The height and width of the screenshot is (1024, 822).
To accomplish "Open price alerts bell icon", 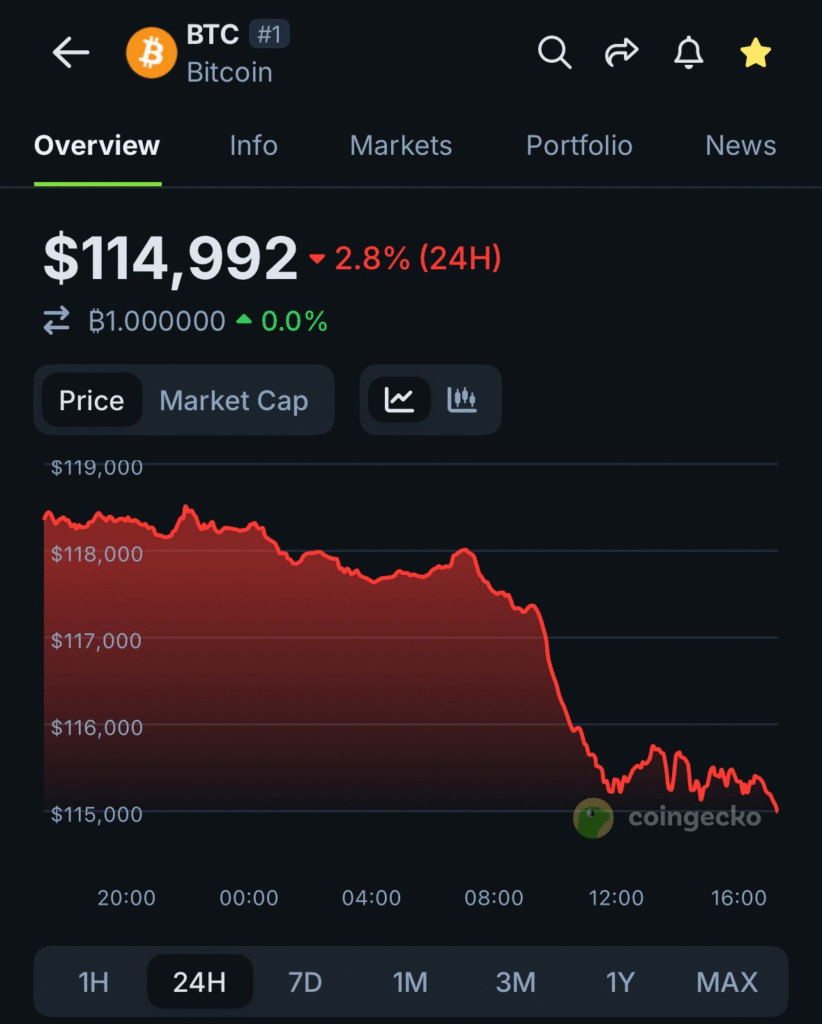I will point(688,53).
